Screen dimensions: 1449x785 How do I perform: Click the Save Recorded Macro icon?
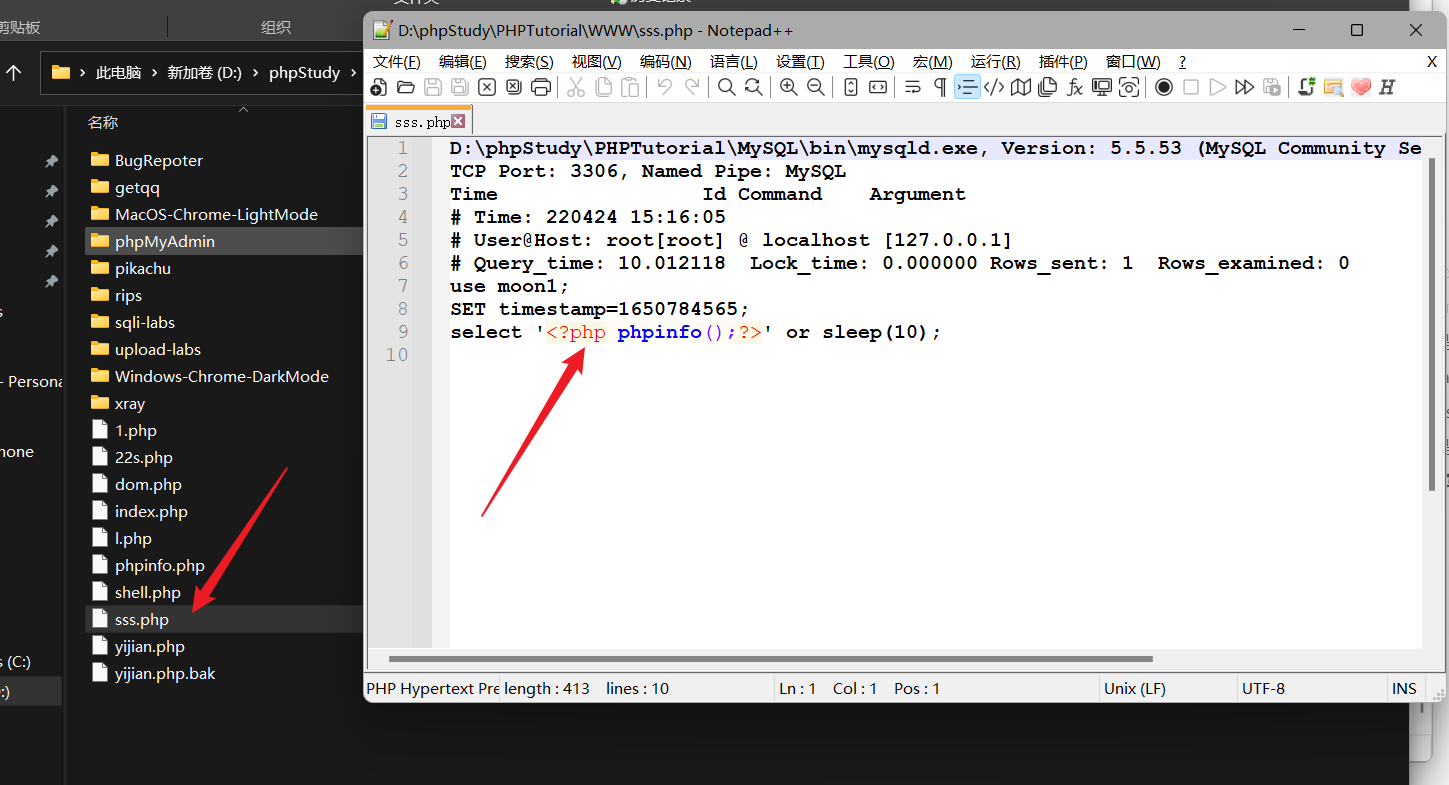(x=1271, y=87)
